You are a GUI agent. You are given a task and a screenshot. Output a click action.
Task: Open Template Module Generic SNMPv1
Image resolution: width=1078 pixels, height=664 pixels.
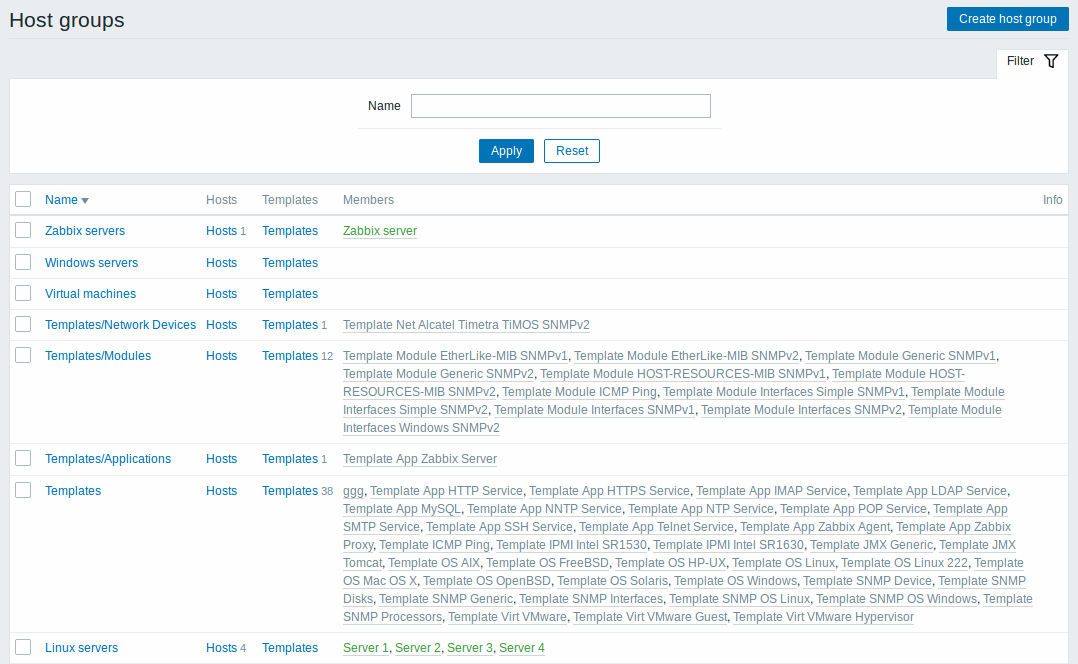pos(900,355)
